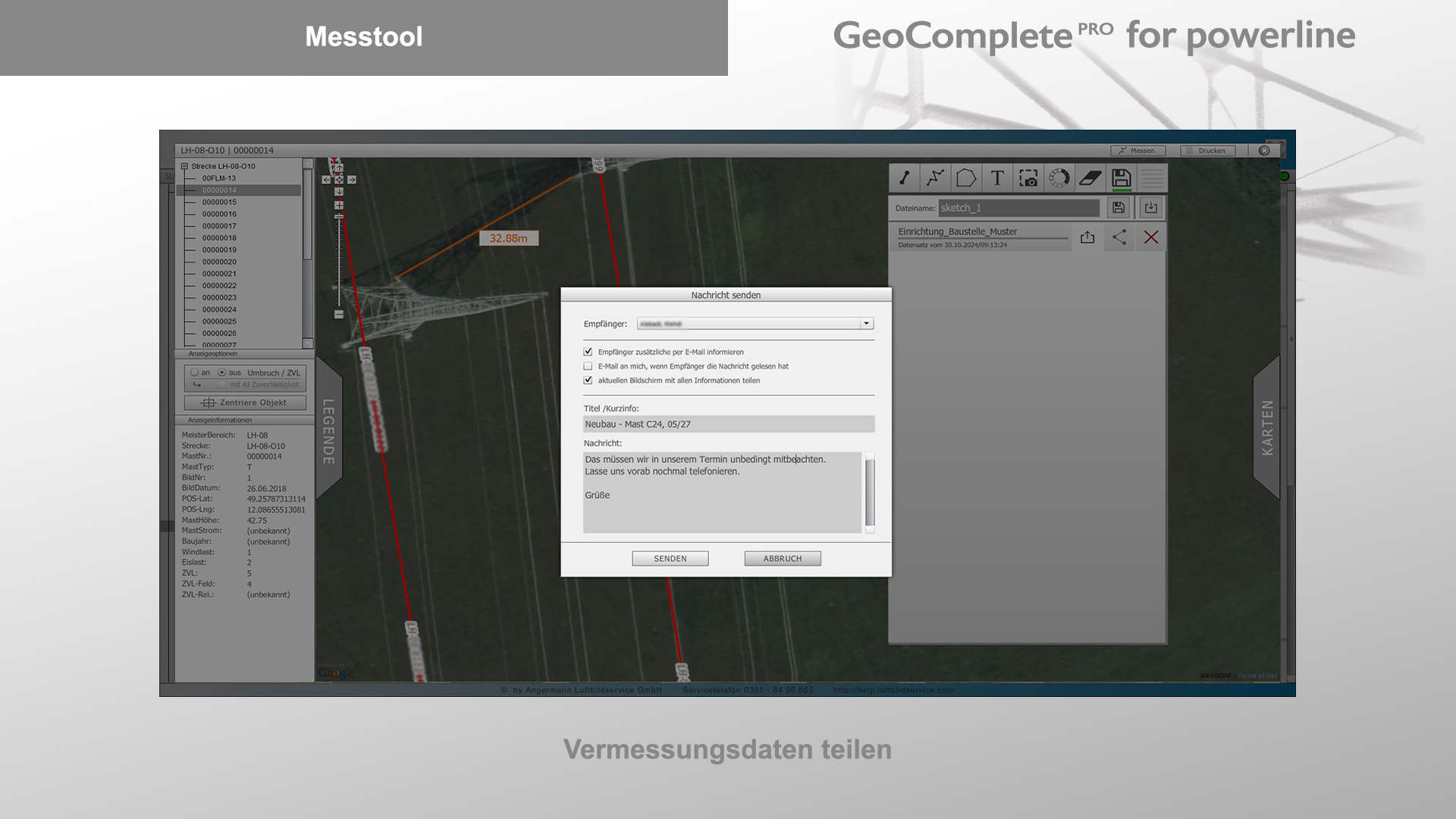Select the polygon area tool

[966, 178]
